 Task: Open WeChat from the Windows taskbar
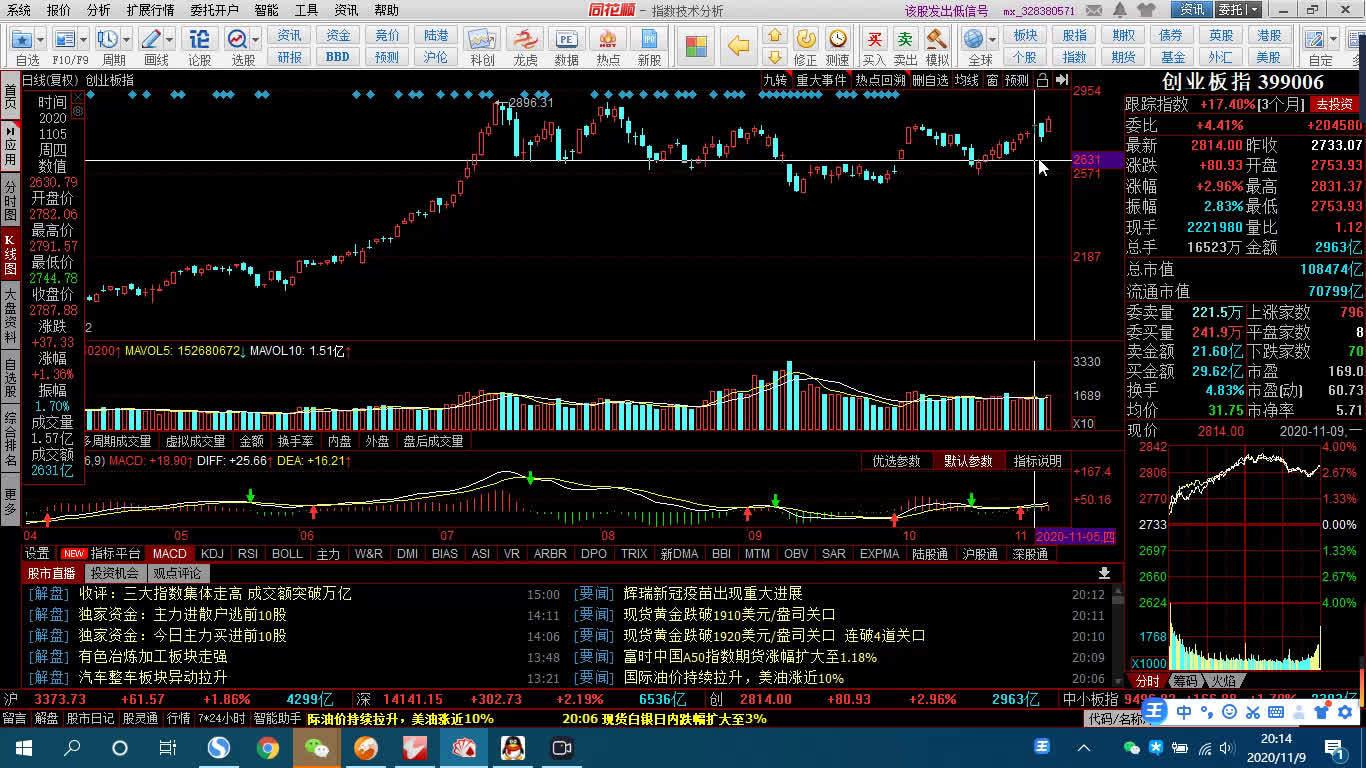[x=316, y=748]
